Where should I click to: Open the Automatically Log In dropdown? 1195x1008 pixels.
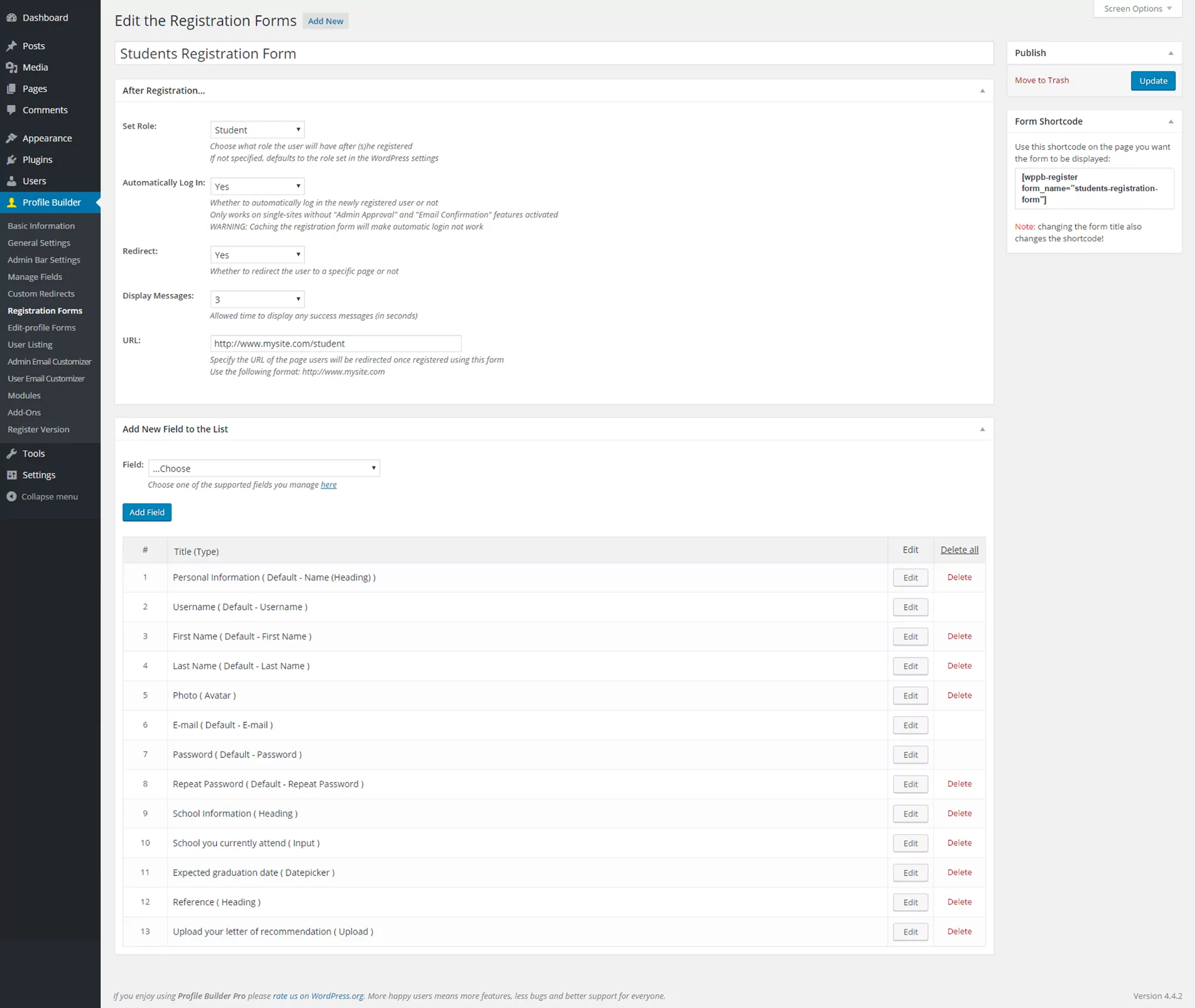click(x=257, y=186)
